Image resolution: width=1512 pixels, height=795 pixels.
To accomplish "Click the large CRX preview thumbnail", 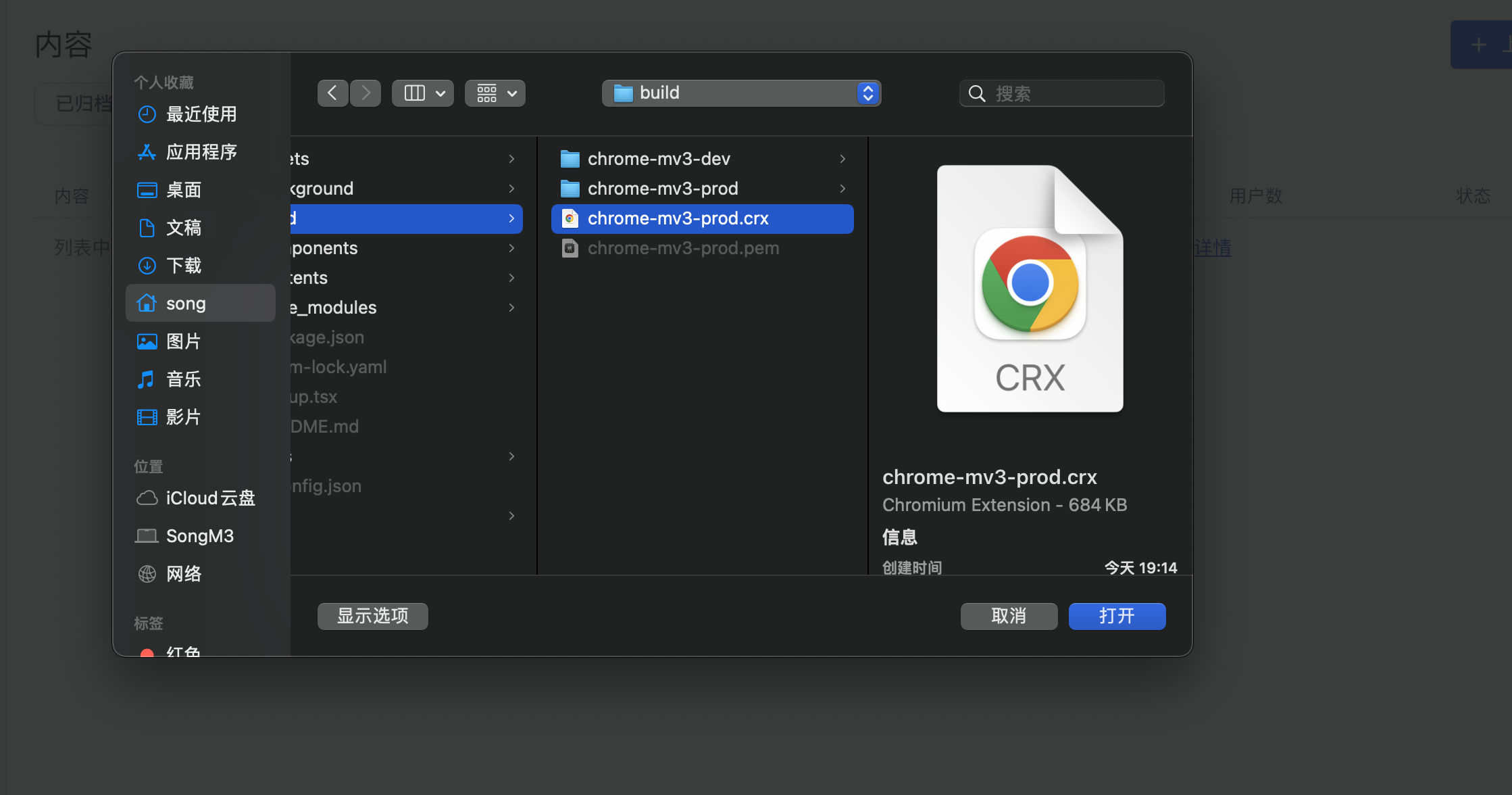I will 1030,289.
